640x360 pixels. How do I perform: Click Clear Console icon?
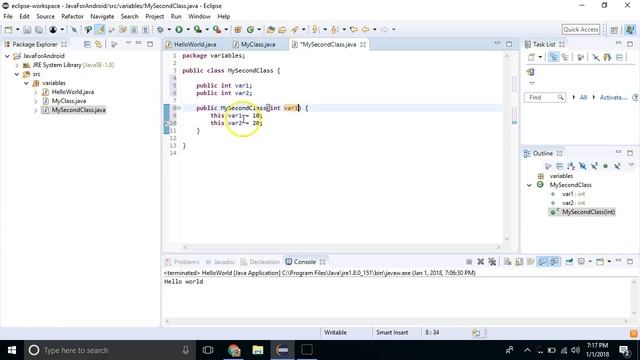pos(507,262)
